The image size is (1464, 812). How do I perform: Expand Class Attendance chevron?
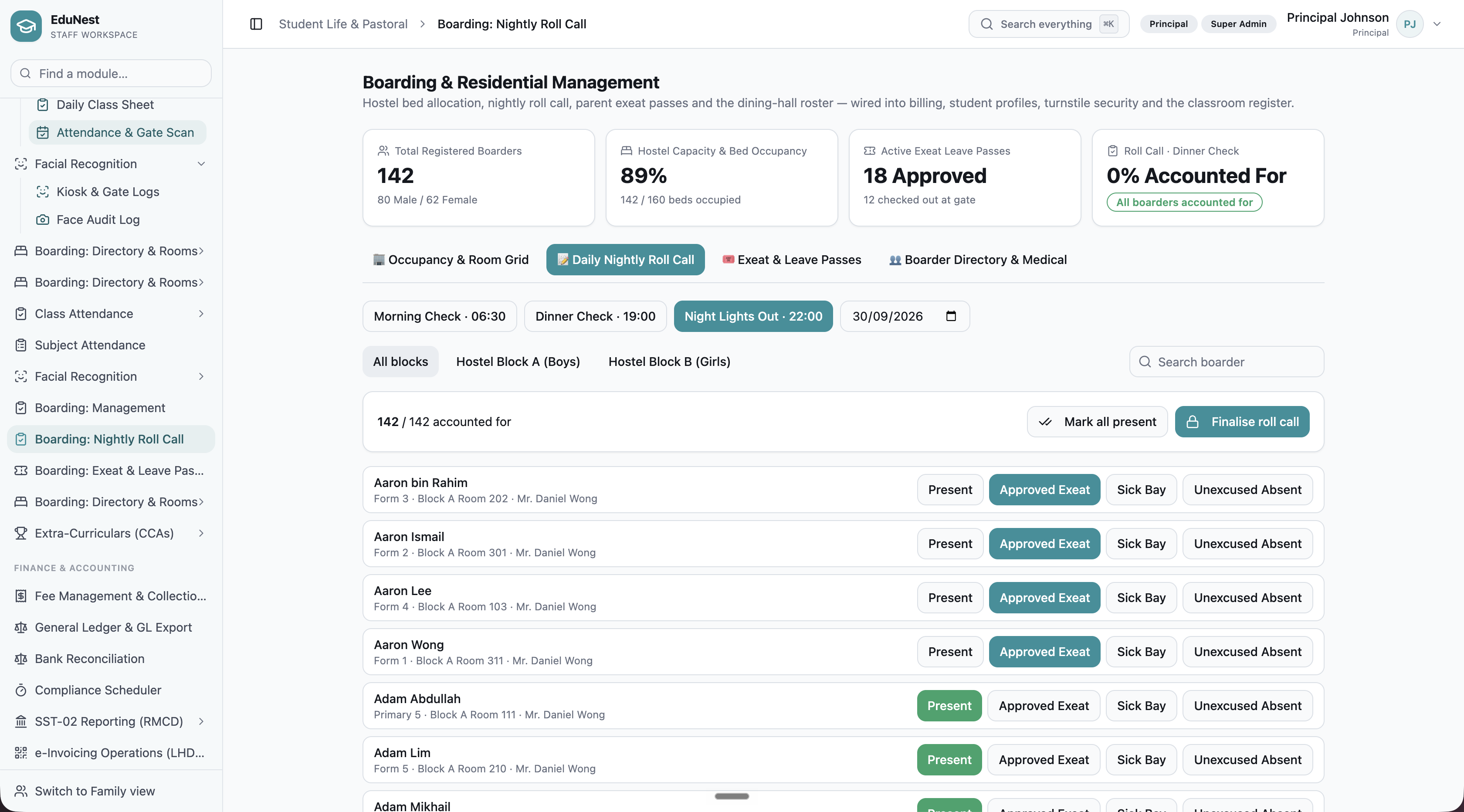[201, 314]
